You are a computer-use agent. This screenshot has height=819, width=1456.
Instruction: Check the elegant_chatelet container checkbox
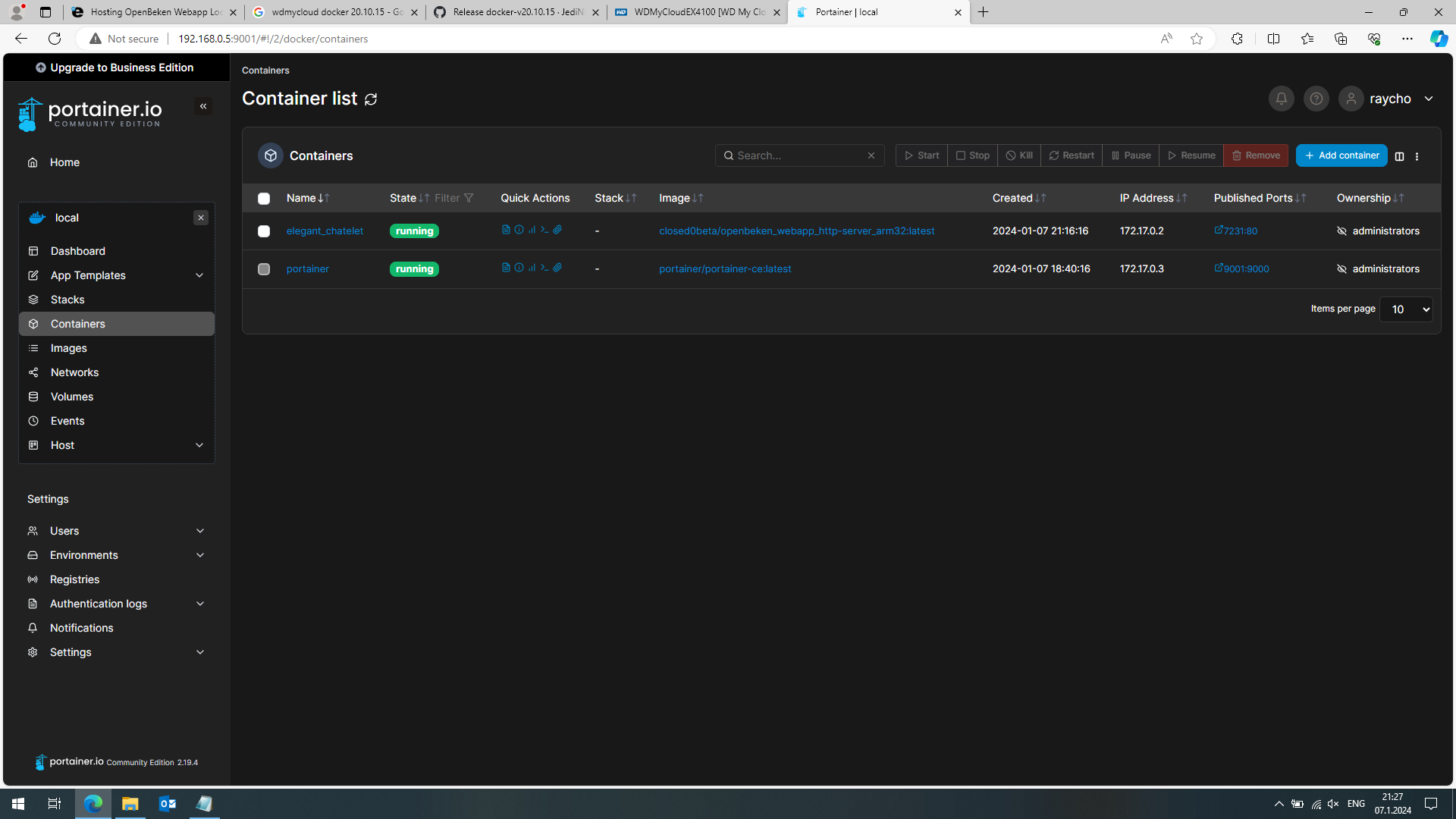(264, 231)
